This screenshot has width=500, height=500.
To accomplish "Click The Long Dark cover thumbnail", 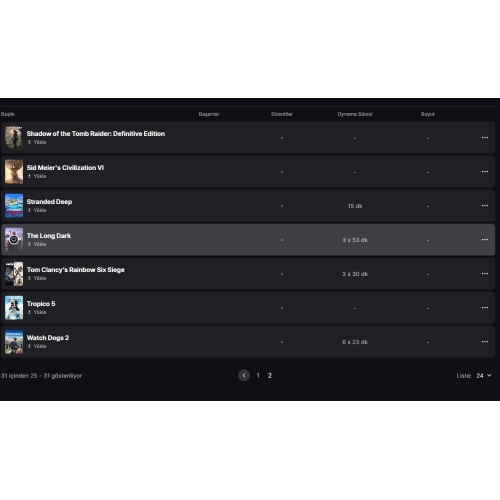I will (14, 240).
